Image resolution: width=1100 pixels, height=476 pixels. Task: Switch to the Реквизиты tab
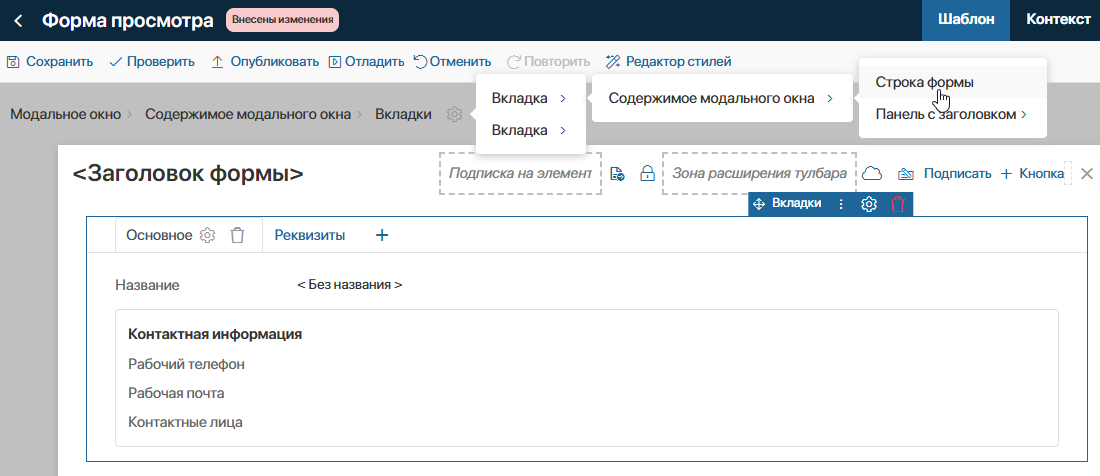coord(309,236)
